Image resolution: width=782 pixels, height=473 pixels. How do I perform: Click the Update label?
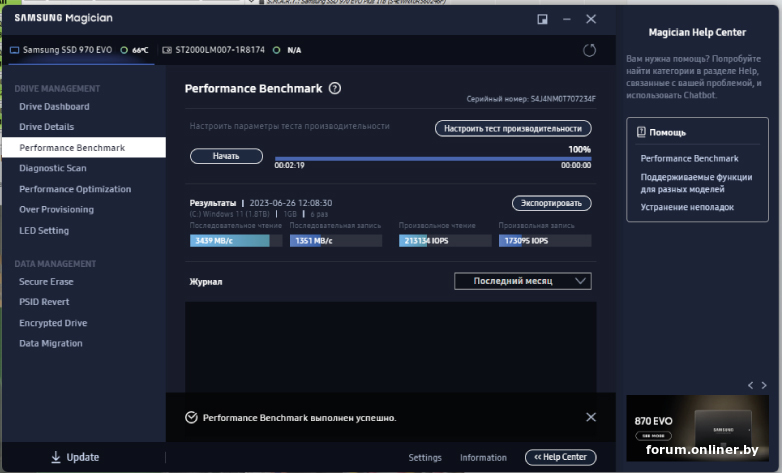pos(83,457)
